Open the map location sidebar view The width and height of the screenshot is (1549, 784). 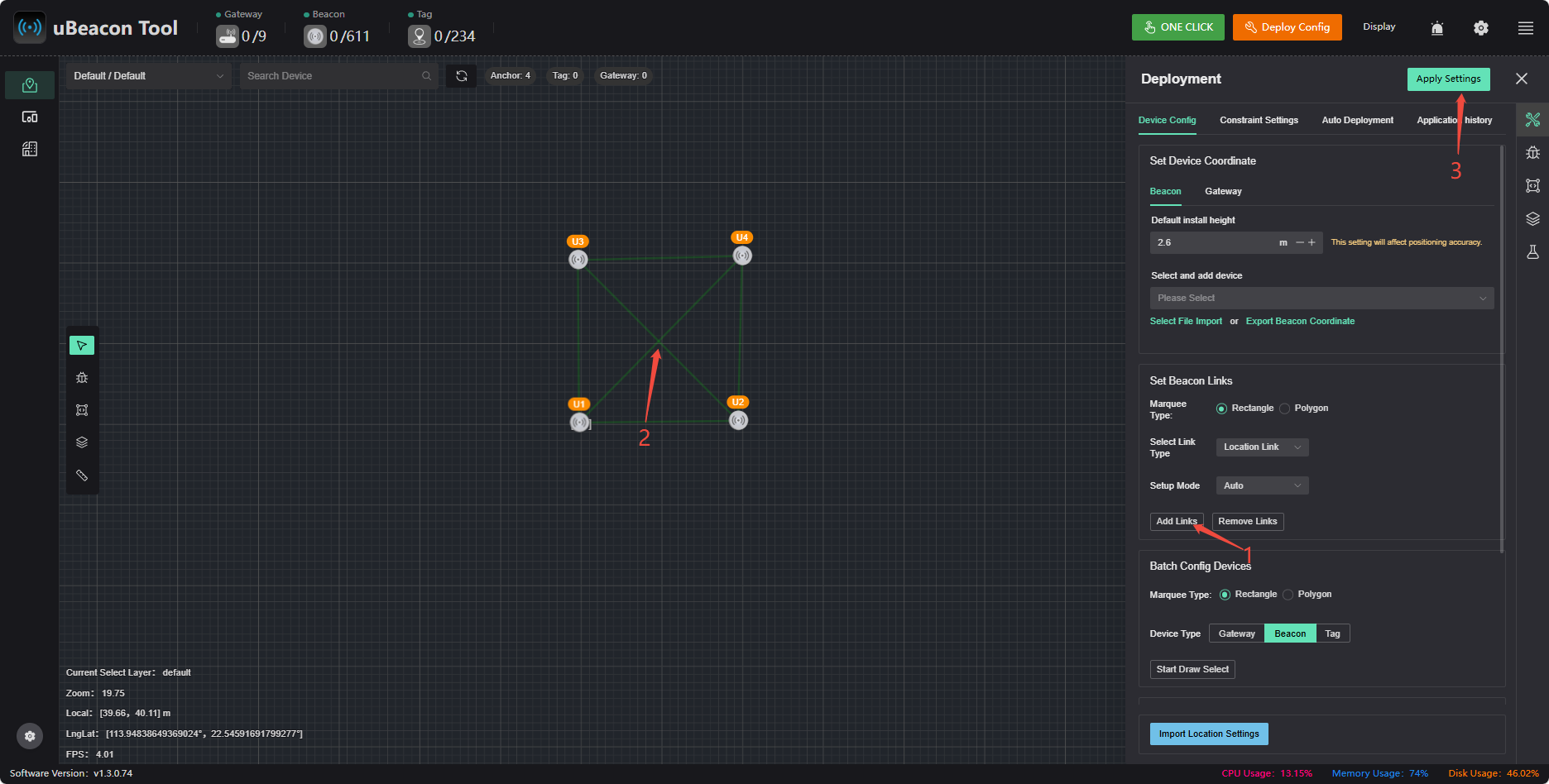(30, 84)
